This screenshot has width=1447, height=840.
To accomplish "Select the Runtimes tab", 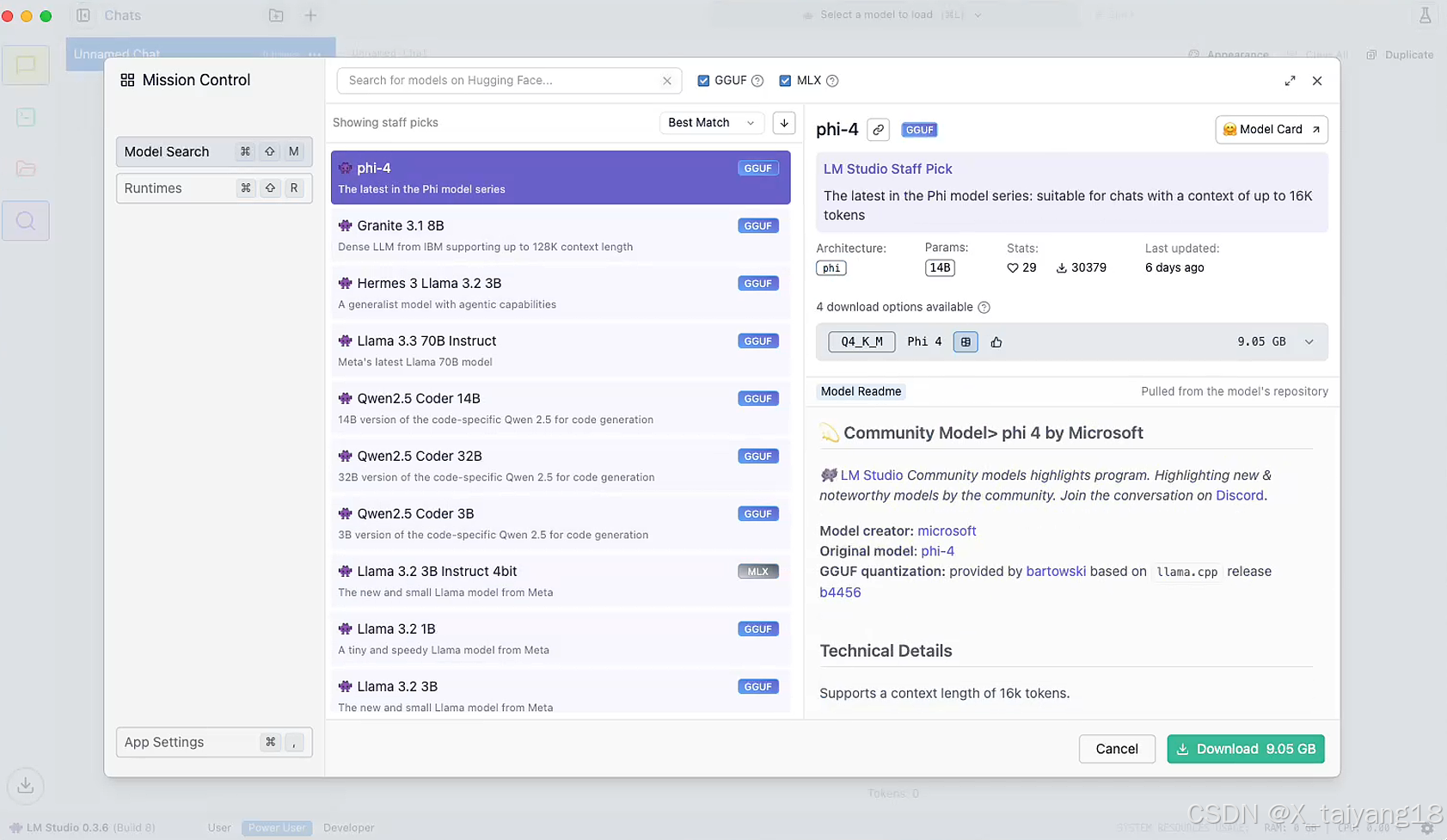I will point(214,188).
